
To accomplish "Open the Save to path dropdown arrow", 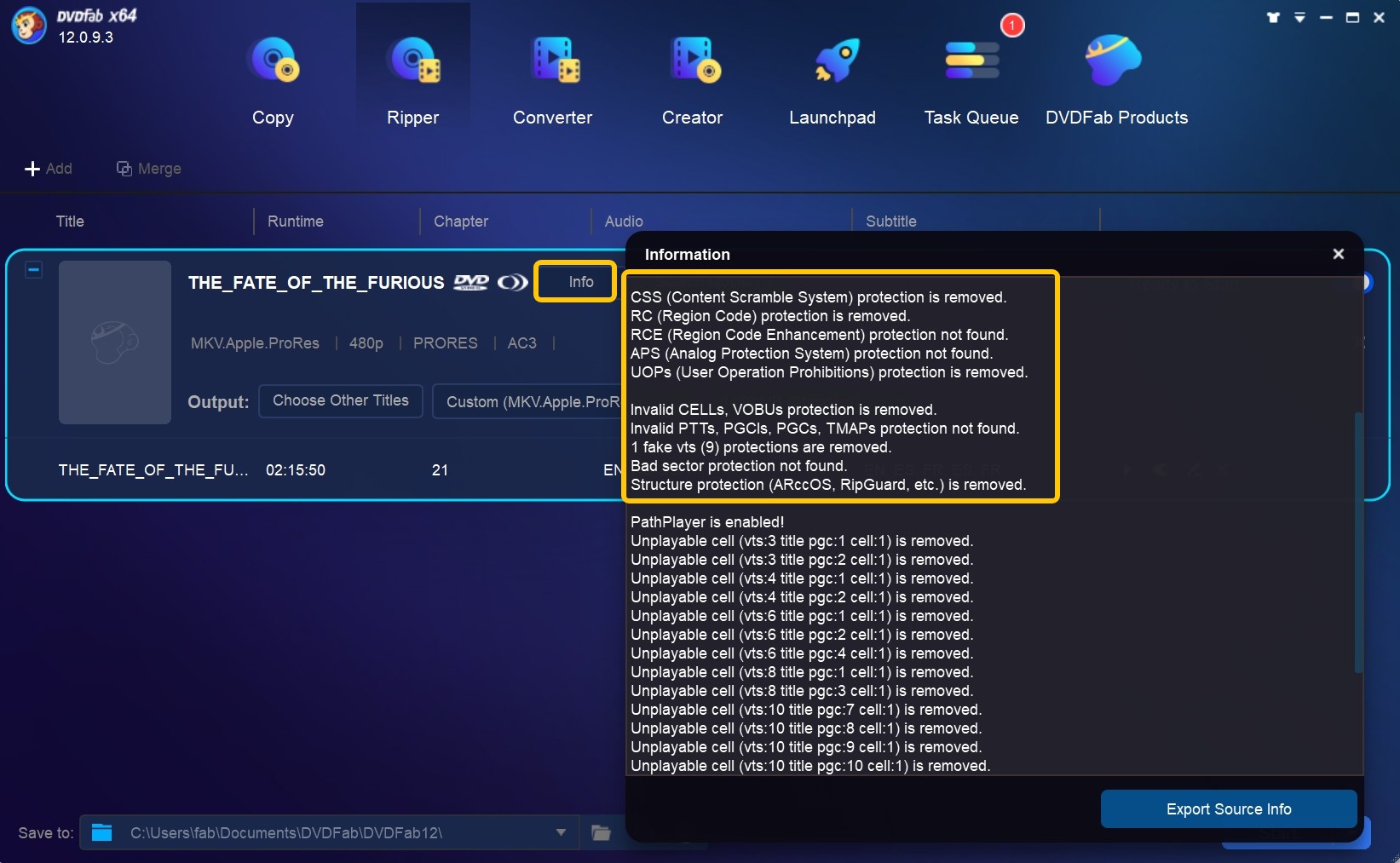I will [x=561, y=832].
